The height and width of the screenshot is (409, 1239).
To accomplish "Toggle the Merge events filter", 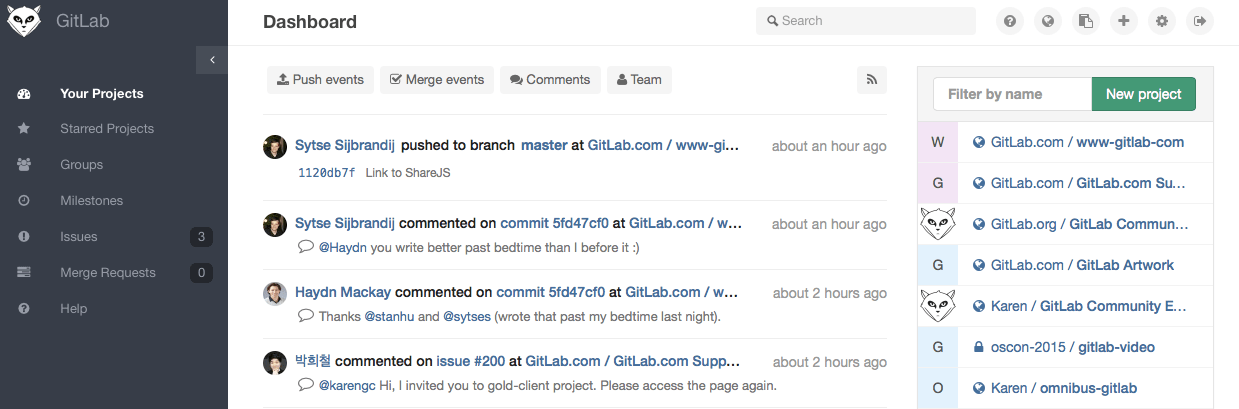I will pos(437,80).
